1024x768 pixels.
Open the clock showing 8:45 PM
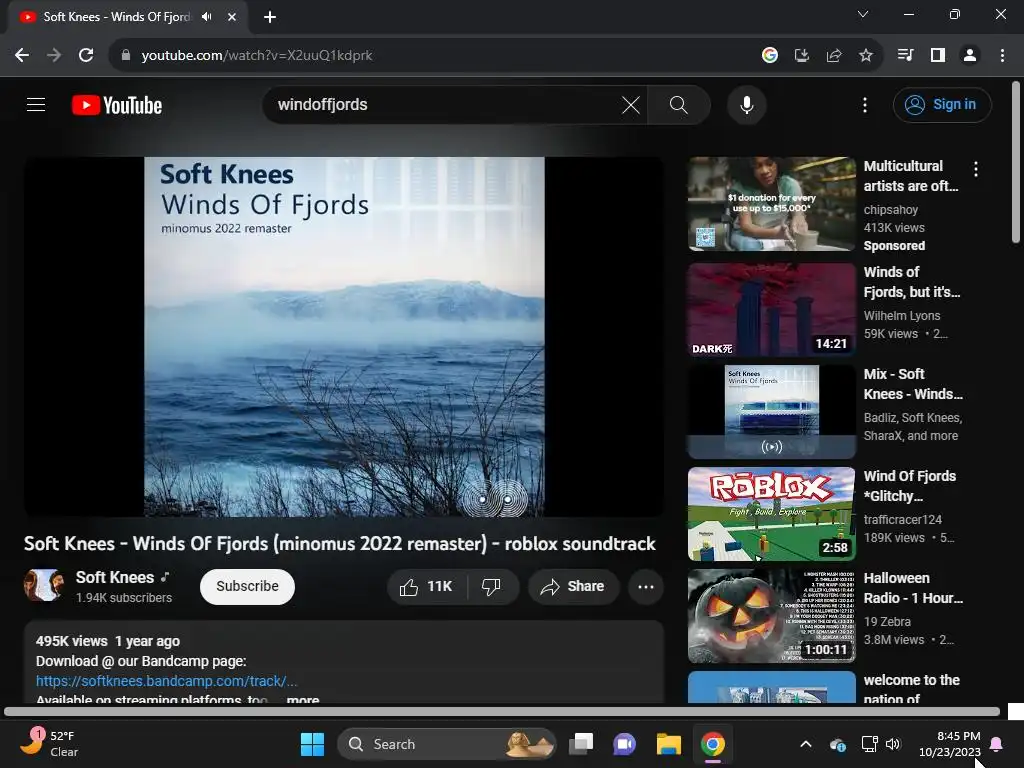pos(950,744)
